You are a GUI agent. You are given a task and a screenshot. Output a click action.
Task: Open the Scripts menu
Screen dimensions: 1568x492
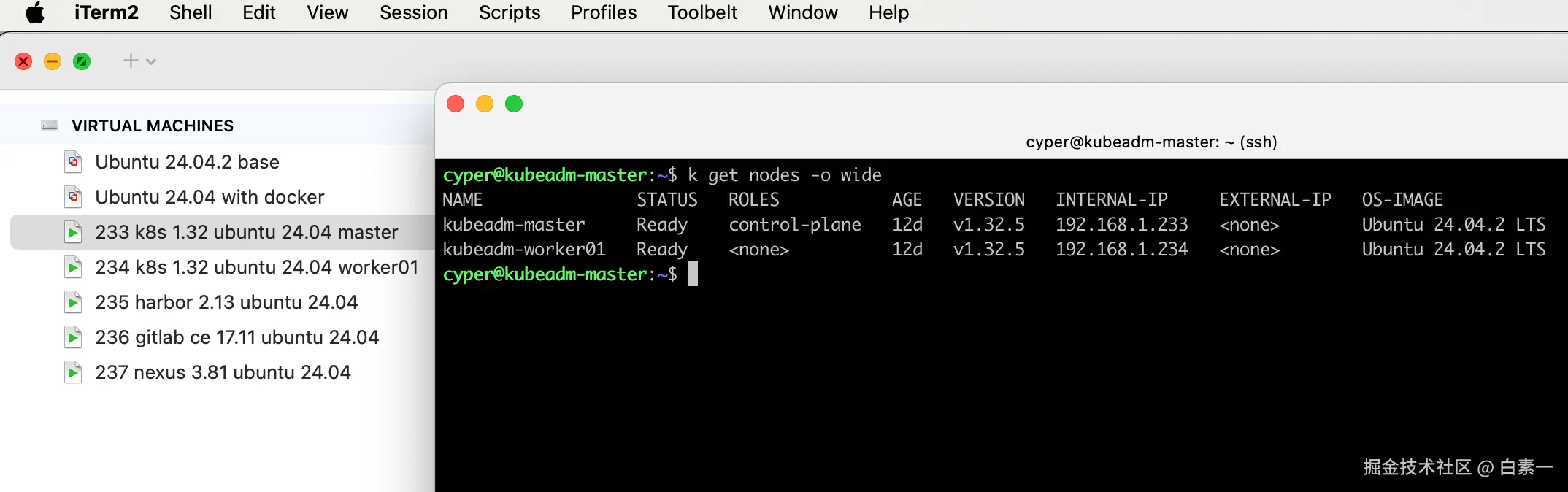tap(510, 13)
